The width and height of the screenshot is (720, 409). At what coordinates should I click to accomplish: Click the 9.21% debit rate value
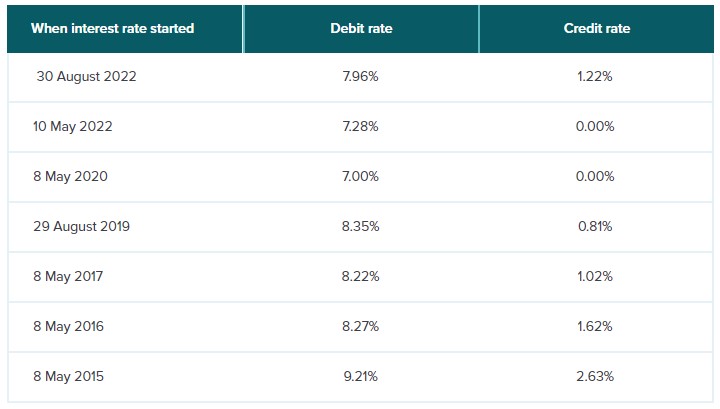click(361, 376)
